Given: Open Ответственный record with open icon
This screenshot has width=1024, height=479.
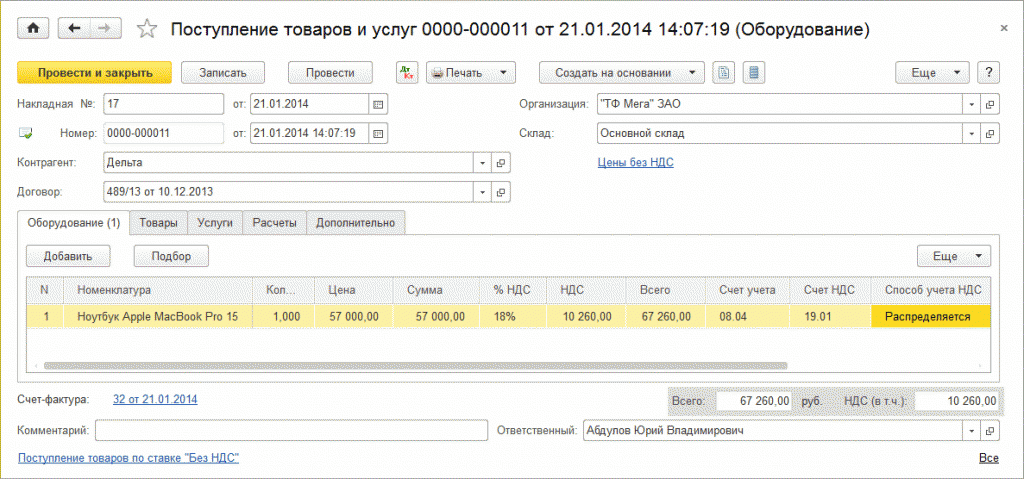Looking at the screenshot, I should coord(989,431).
